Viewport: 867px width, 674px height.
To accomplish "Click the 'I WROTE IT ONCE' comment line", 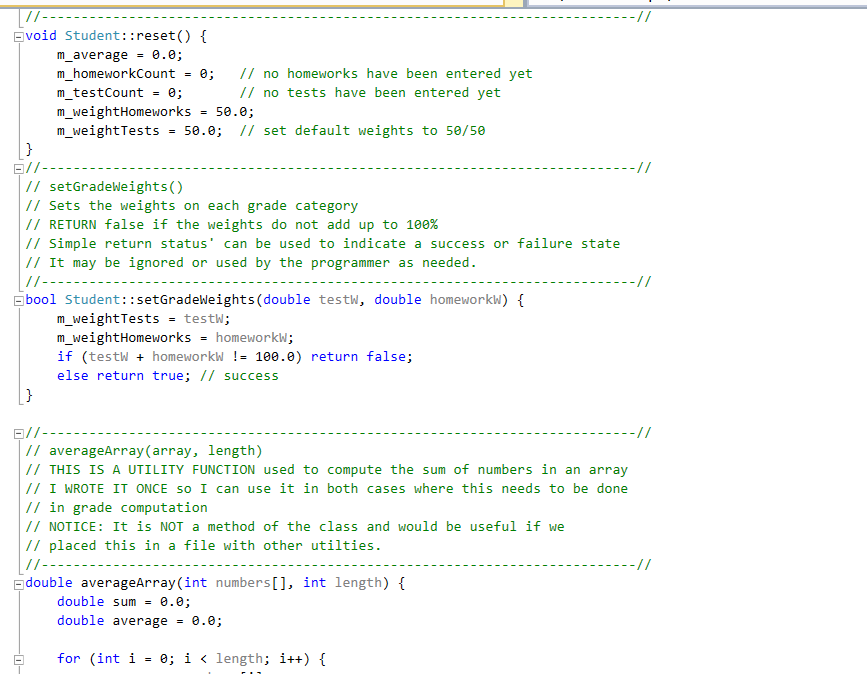I will click(327, 488).
